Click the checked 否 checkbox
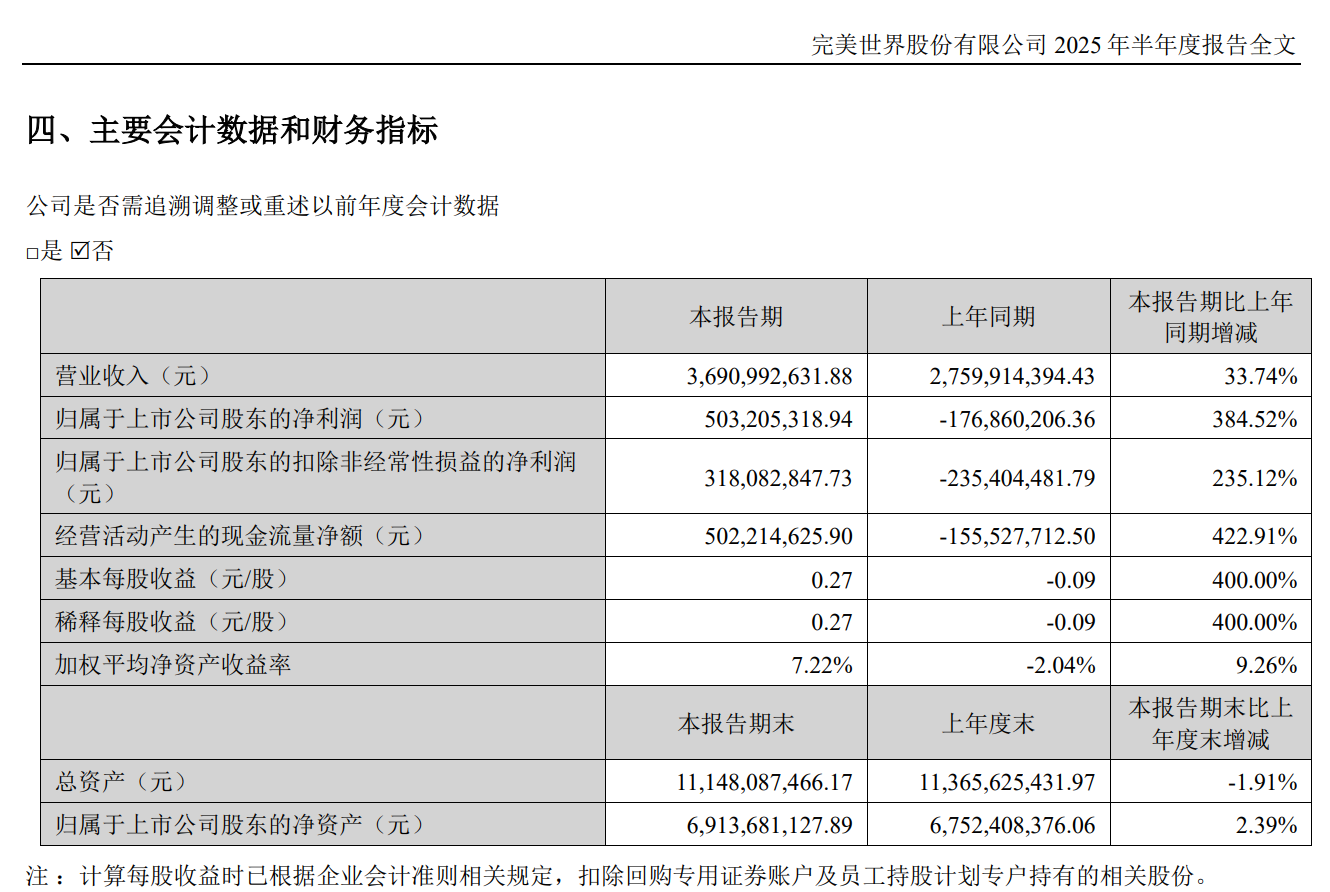This screenshot has width=1330, height=892. coord(80,251)
